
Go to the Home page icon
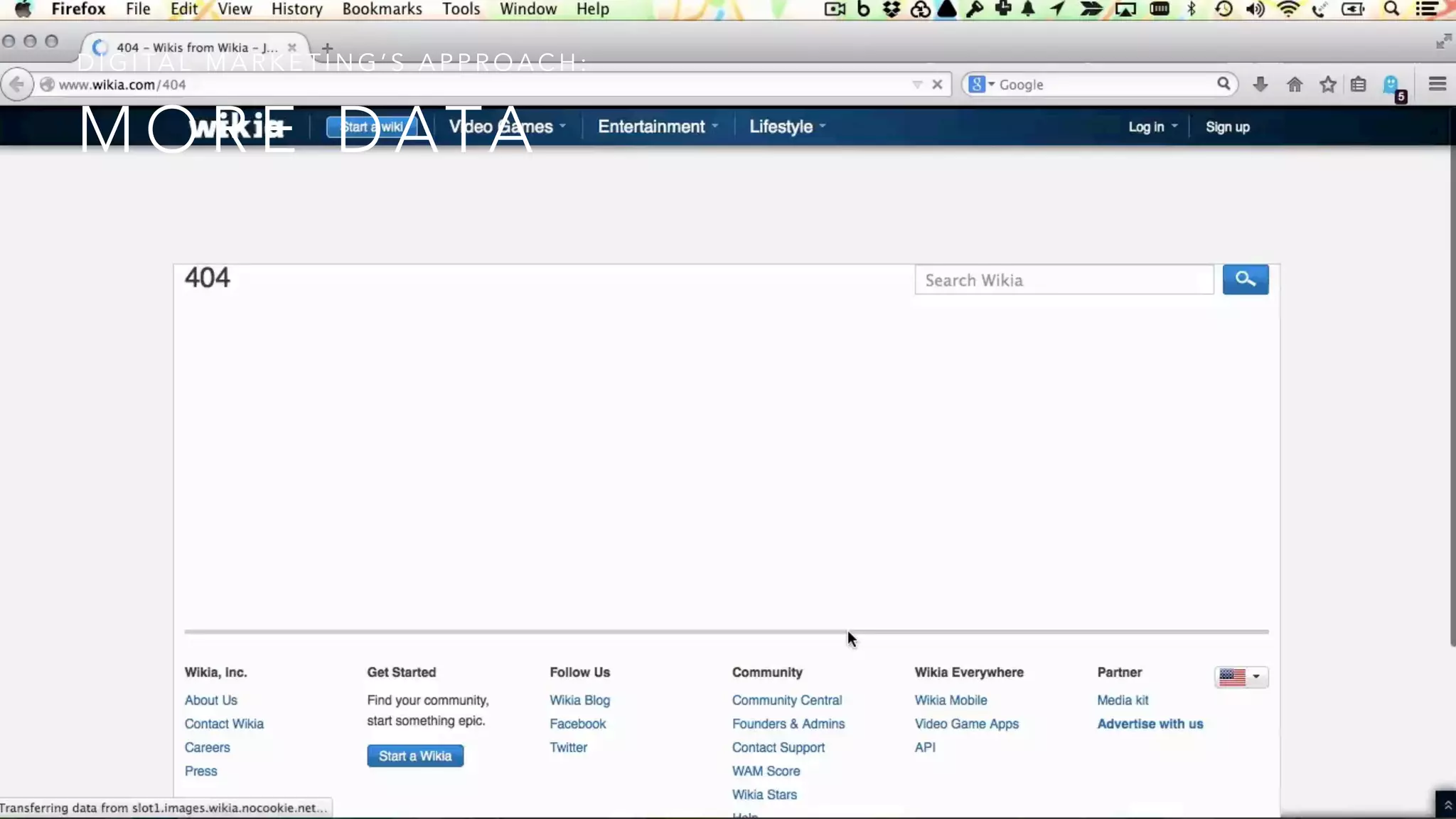coord(1295,85)
